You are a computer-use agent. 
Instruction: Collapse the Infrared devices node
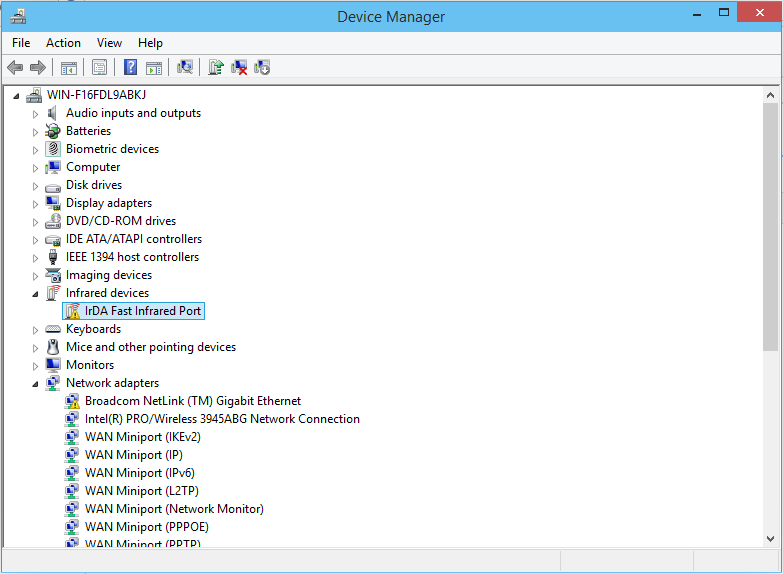pos(35,294)
